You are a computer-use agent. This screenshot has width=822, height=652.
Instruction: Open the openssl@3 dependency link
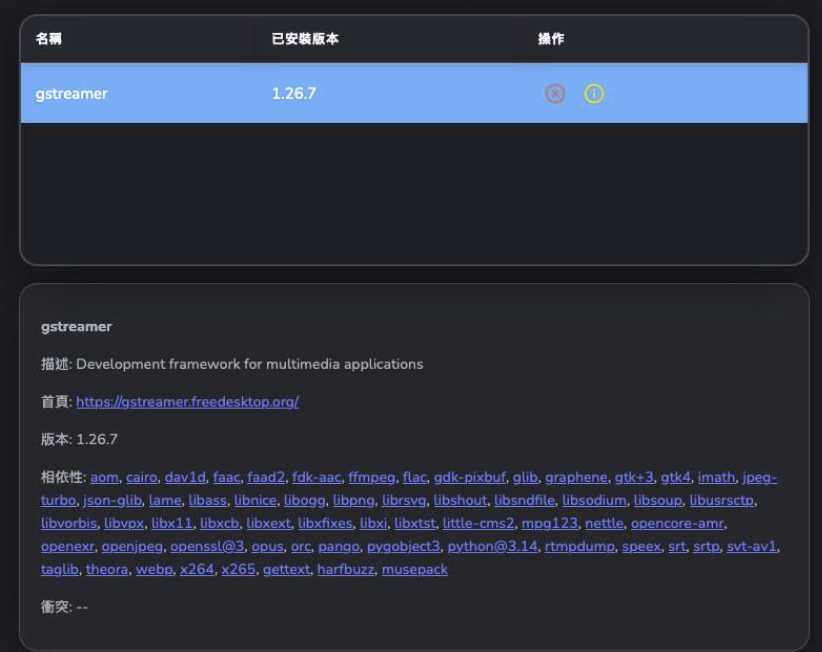click(201, 547)
